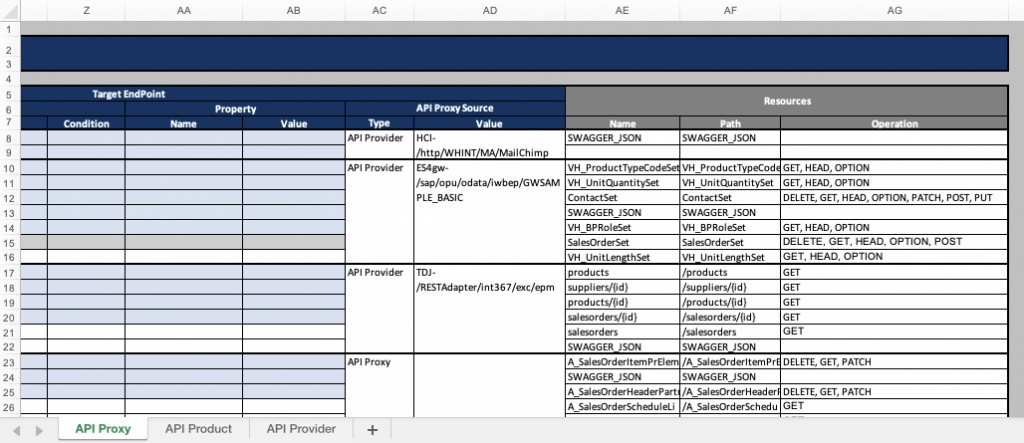Click DELETE, GET, PATCH cell in row 23

pos(894,362)
